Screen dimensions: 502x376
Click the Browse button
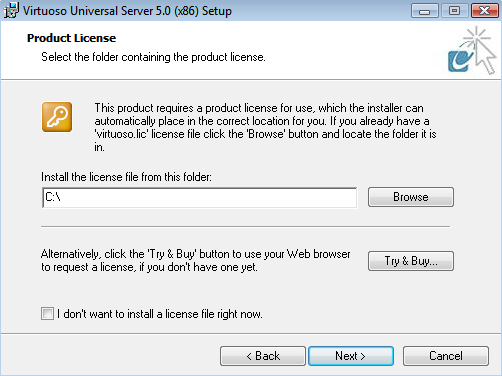[411, 197]
